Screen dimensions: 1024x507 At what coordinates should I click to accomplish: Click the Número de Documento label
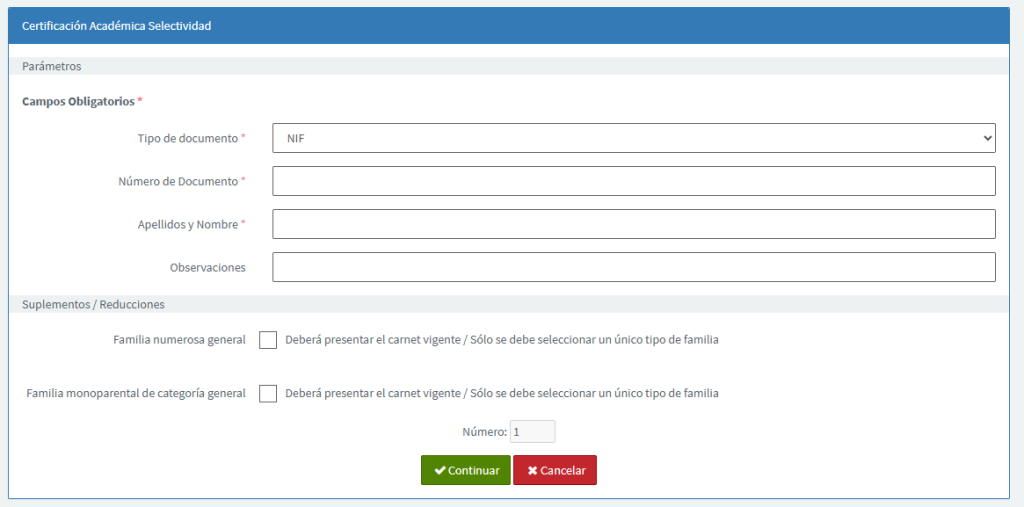[178, 181]
